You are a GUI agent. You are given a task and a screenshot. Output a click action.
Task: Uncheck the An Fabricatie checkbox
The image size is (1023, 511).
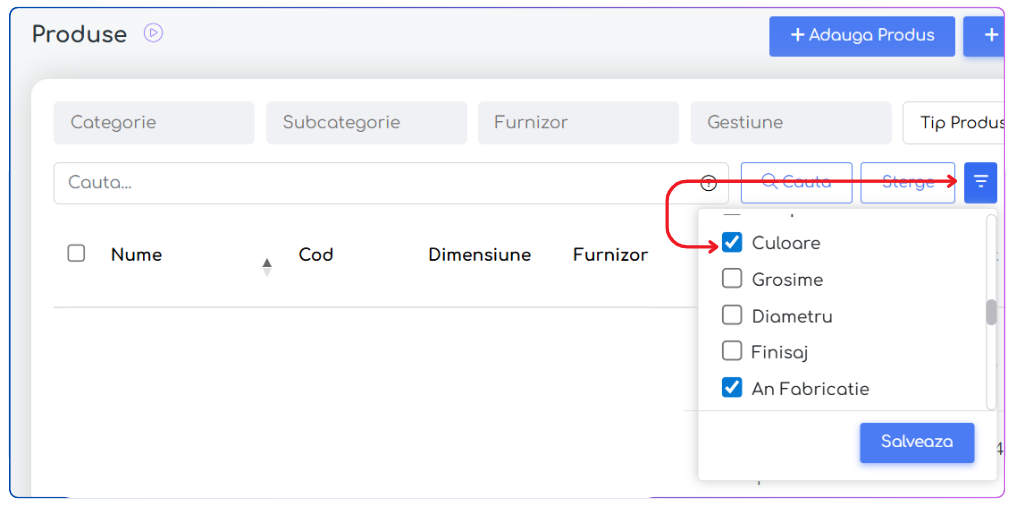732,388
